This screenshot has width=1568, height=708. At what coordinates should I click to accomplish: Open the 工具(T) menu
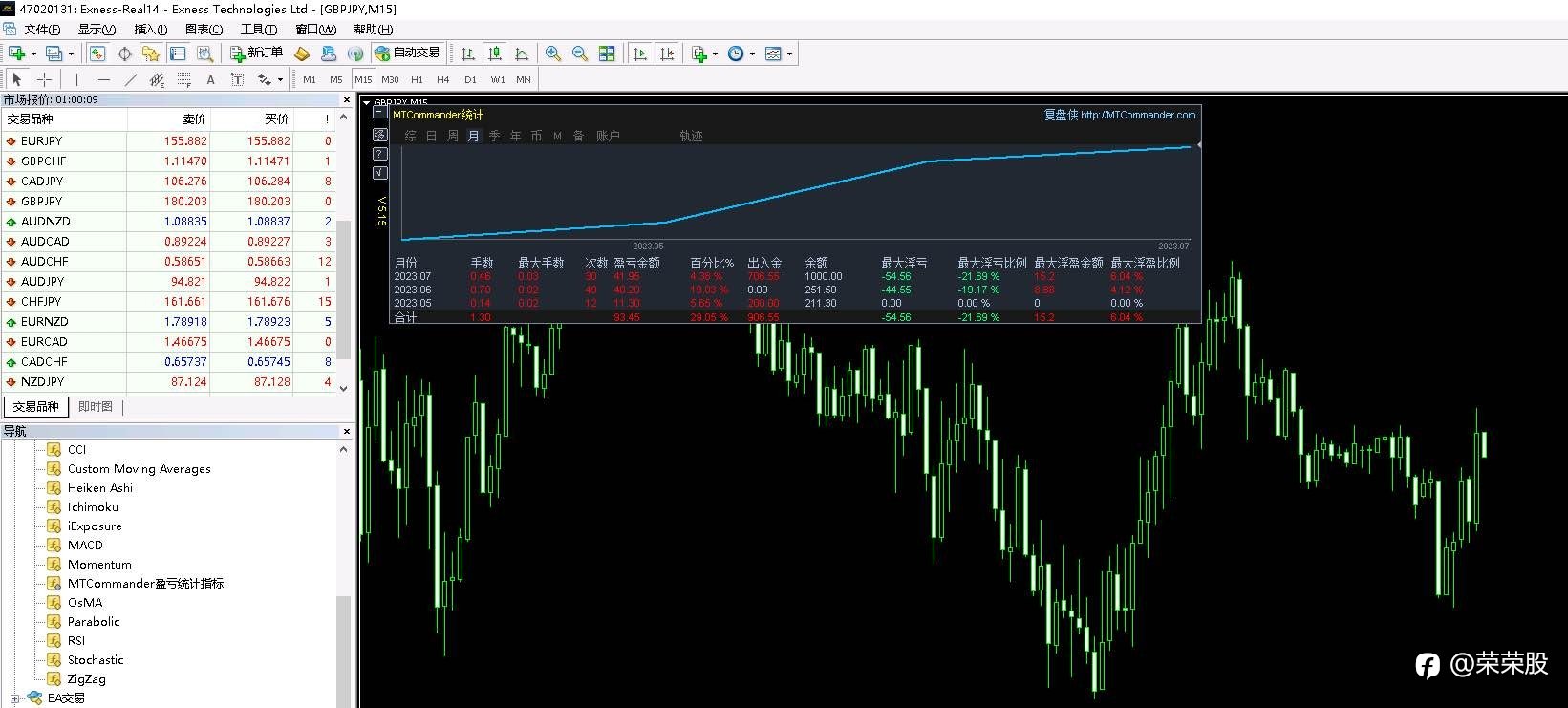259,30
